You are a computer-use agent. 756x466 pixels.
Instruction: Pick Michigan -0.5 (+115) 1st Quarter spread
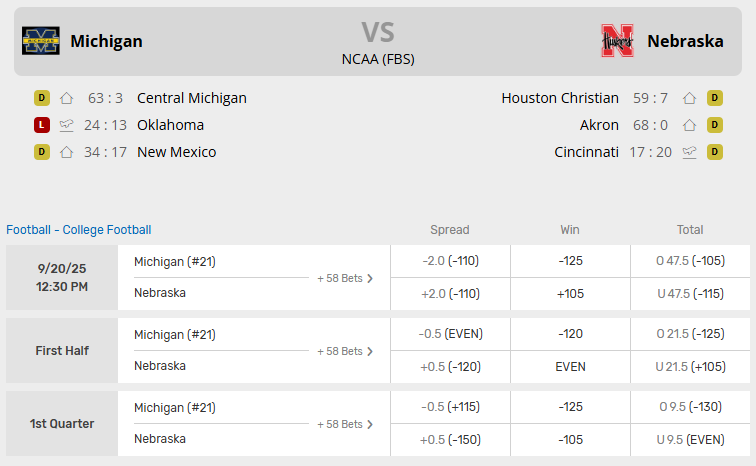[x=450, y=407]
